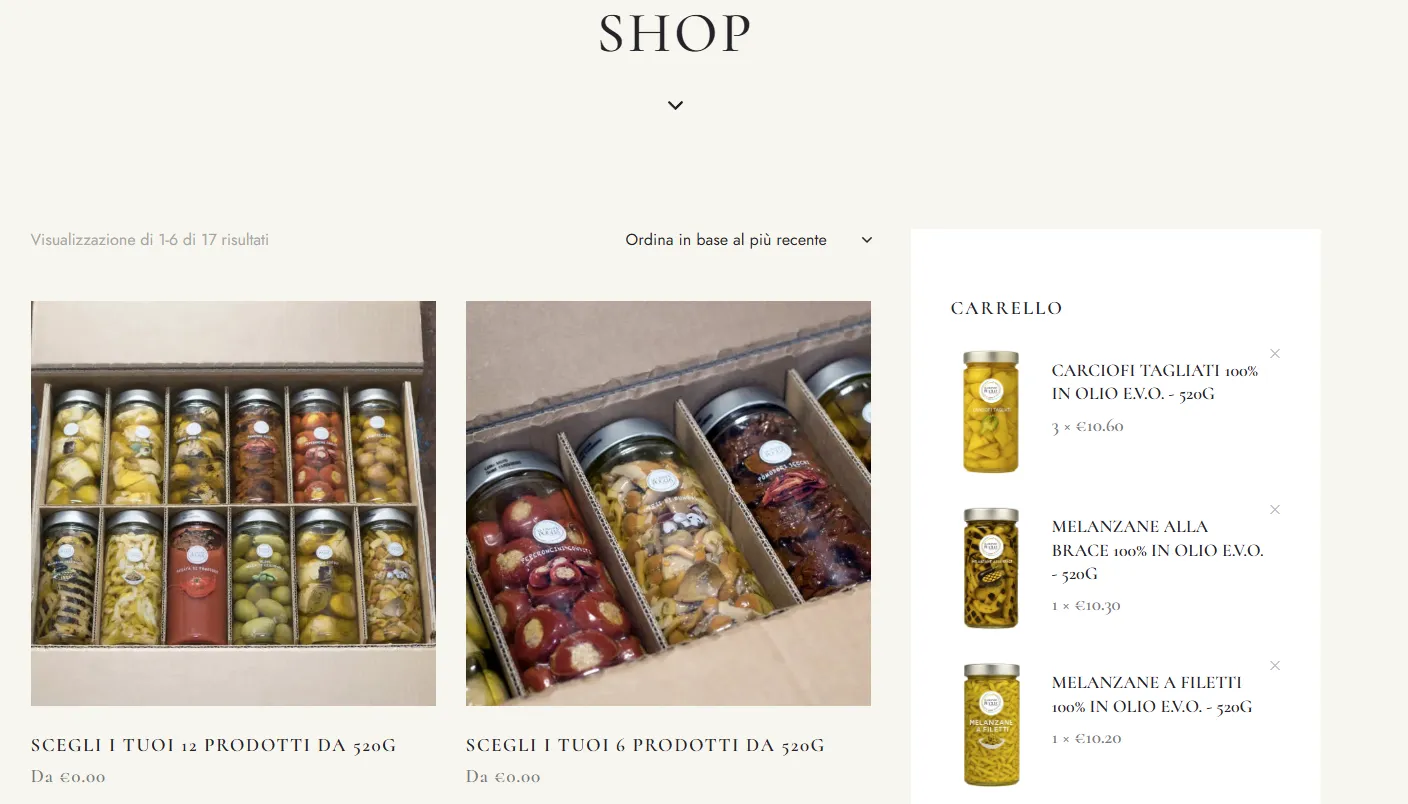The height and width of the screenshot is (804, 1408).
Task: Remove Melanzane a Filetti from cart
Action: (x=1275, y=666)
